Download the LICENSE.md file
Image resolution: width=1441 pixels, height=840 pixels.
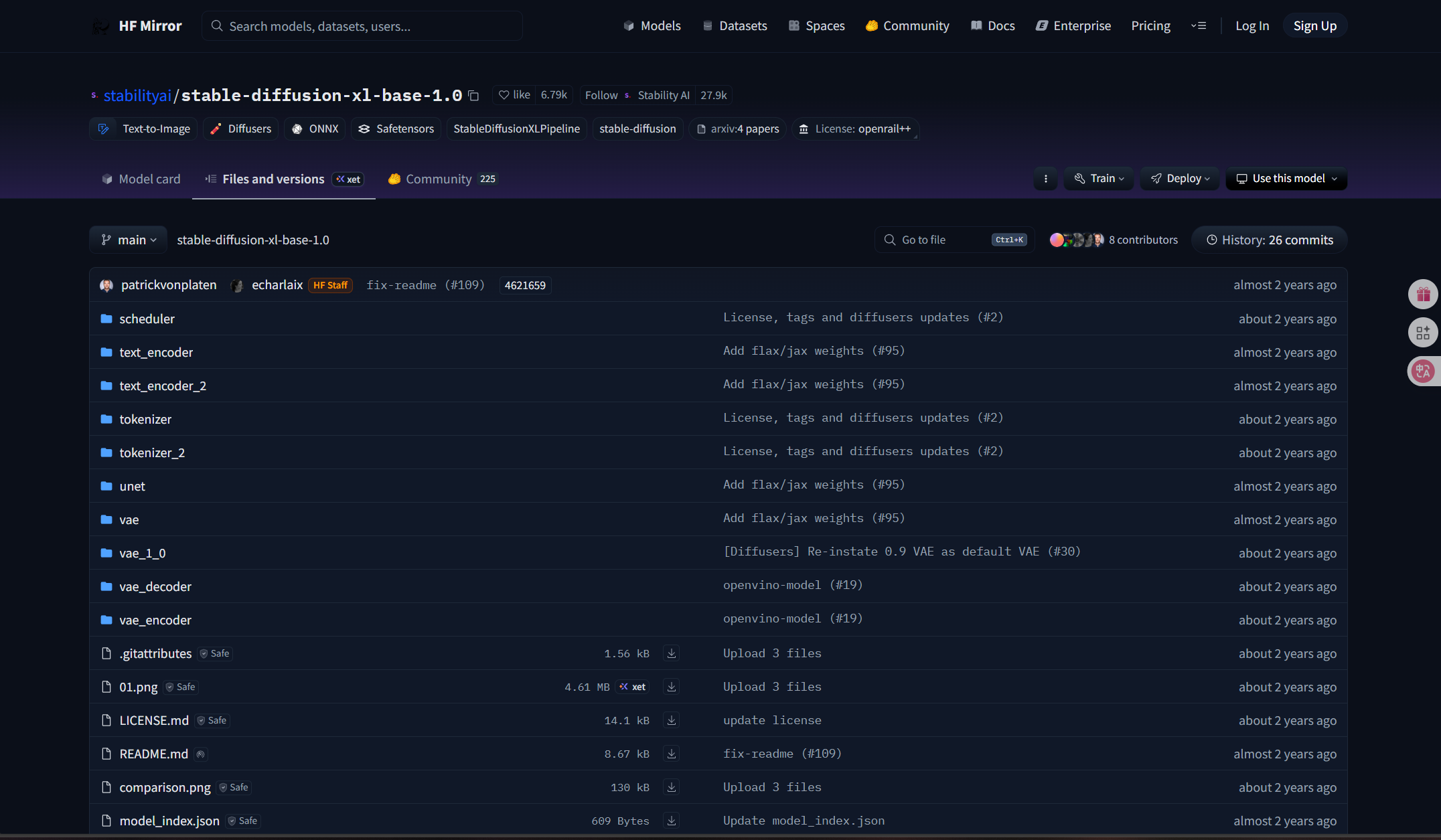(x=672, y=720)
